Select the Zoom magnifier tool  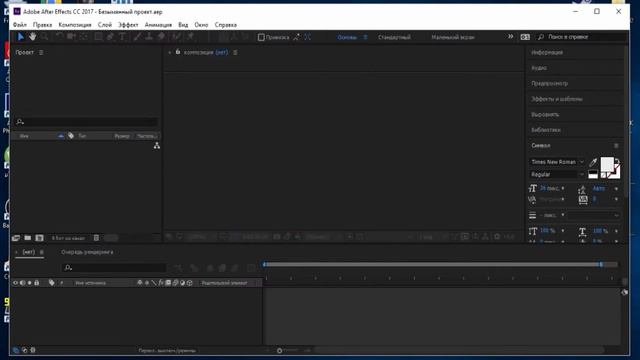44,37
